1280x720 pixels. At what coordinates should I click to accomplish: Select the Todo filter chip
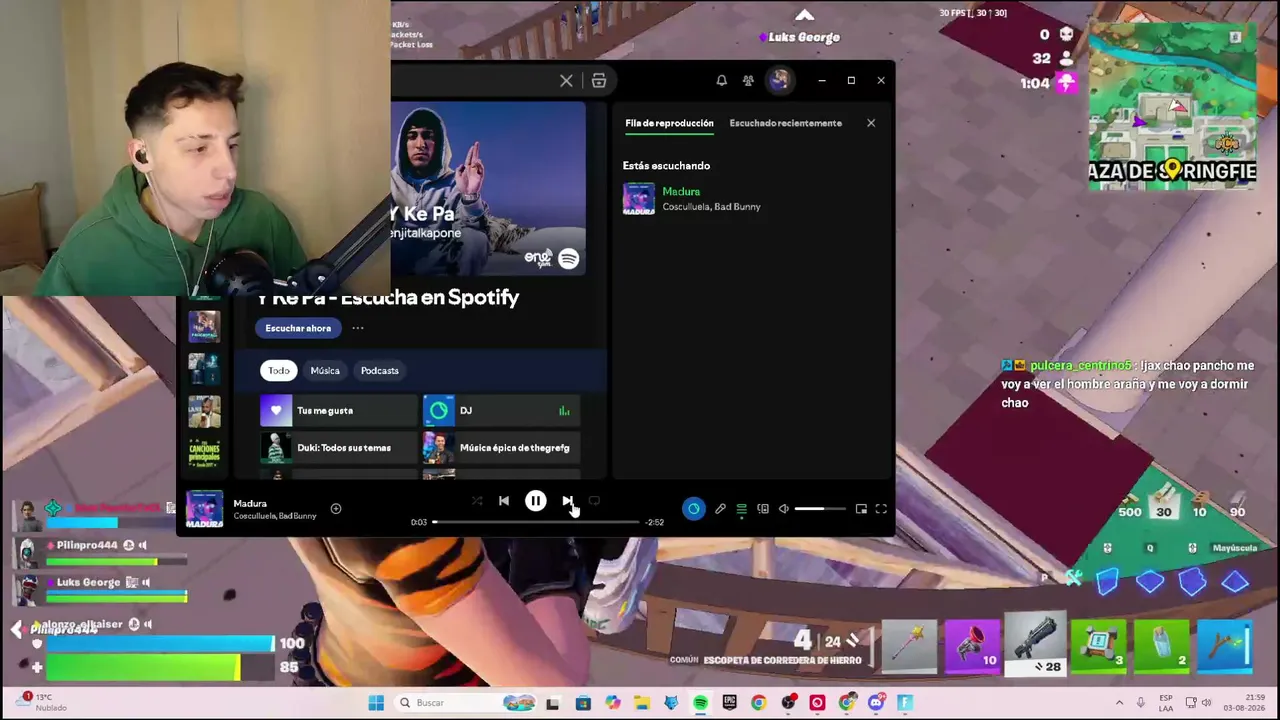(278, 371)
